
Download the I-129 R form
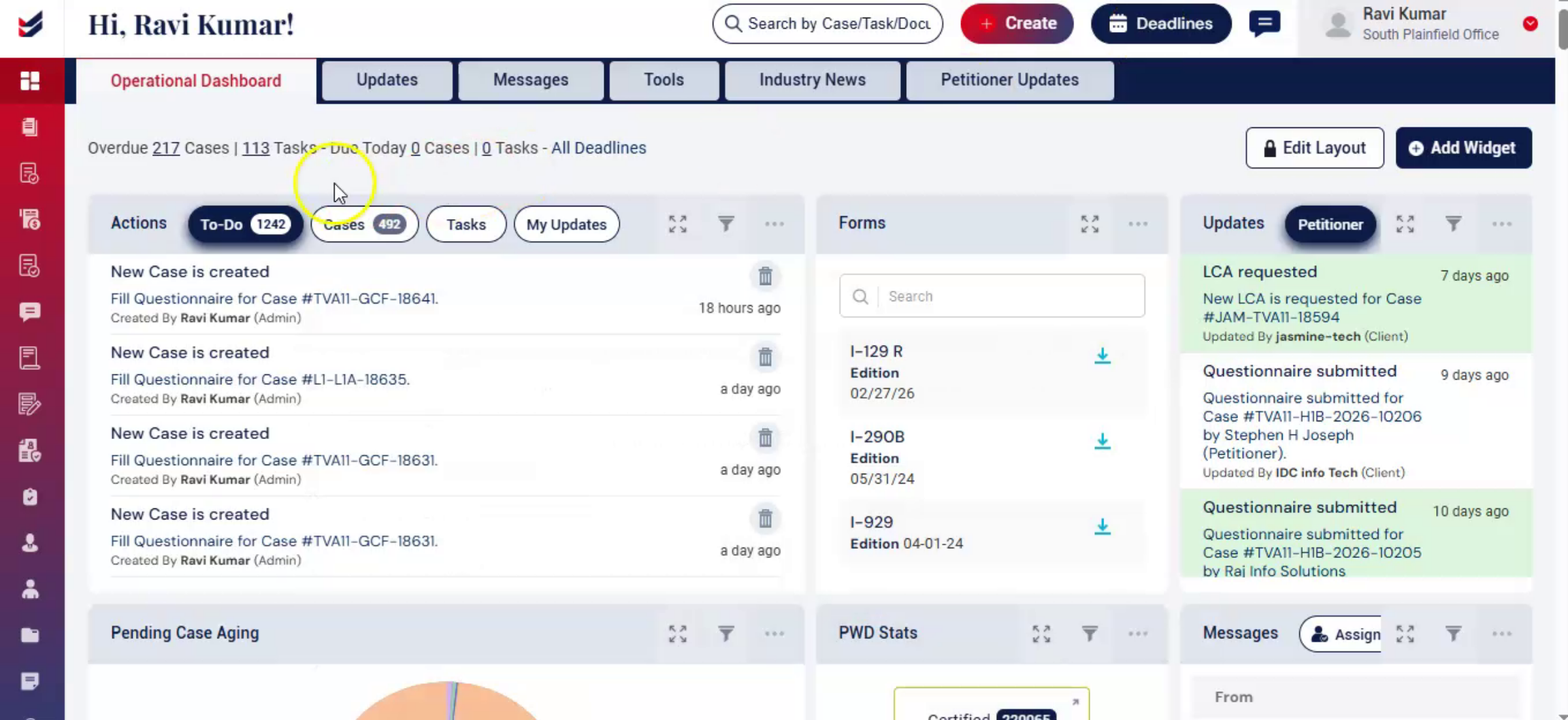(x=1102, y=356)
